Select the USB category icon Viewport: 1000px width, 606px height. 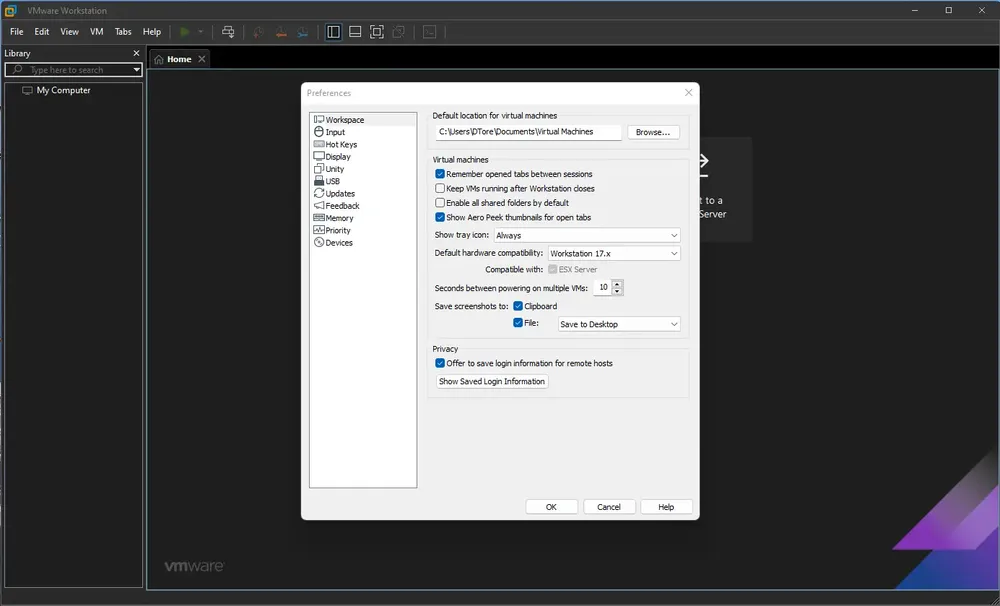[319, 181]
